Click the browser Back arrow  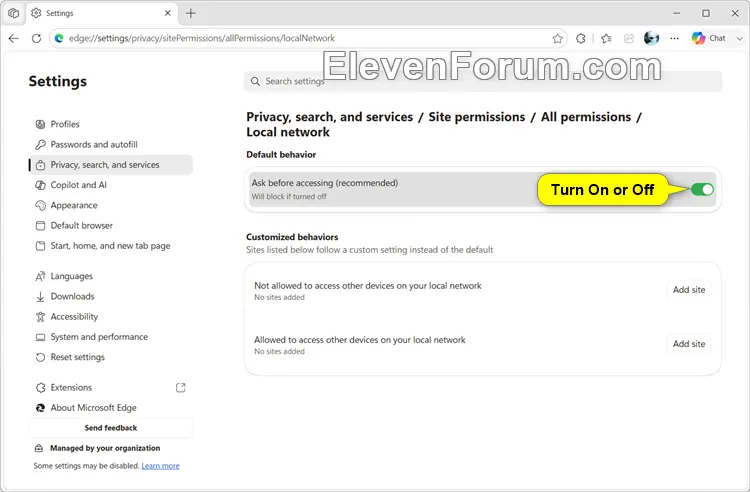13,38
